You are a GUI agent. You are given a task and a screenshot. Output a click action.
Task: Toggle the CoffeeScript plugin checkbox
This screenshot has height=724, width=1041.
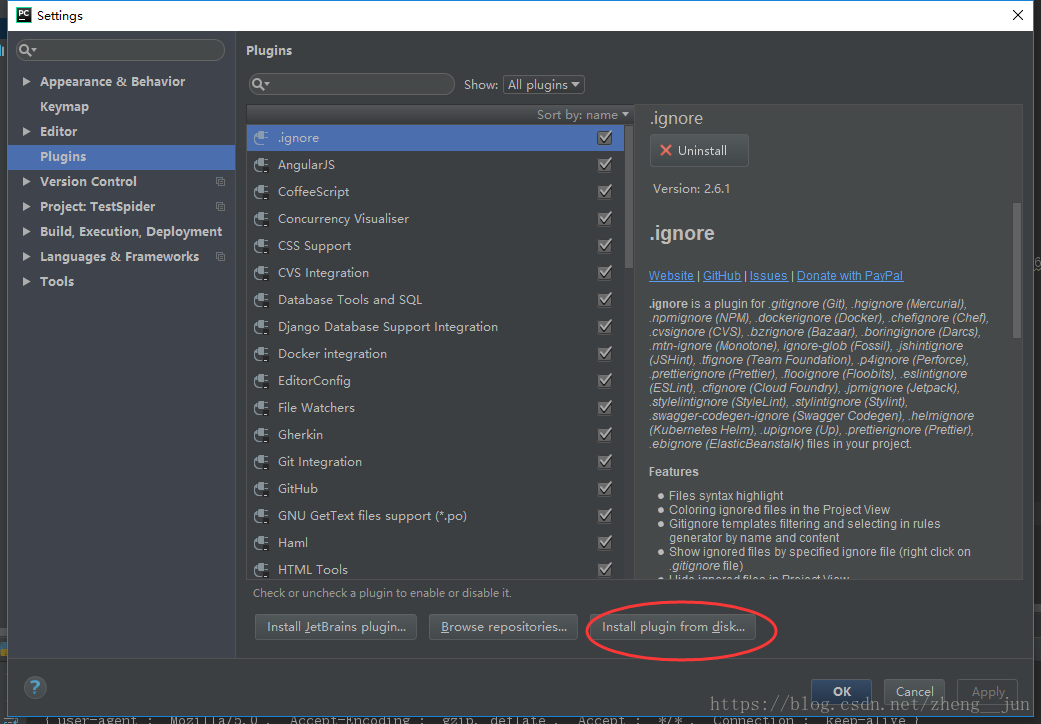pos(605,192)
